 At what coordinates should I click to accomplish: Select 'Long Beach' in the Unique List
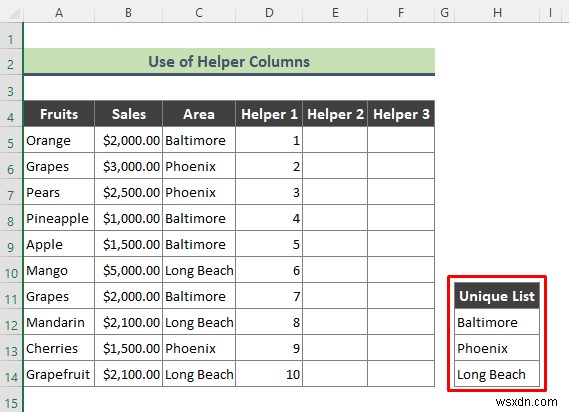[497, 374]
